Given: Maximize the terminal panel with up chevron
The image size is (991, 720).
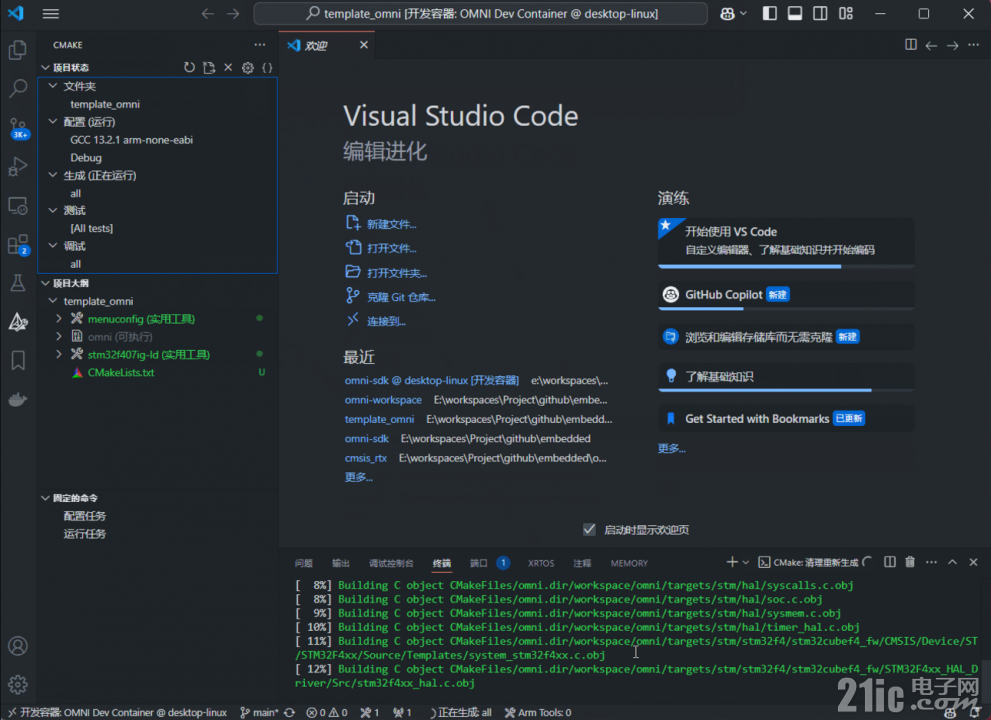Looking at the screenshot, I should click(952, 562).
